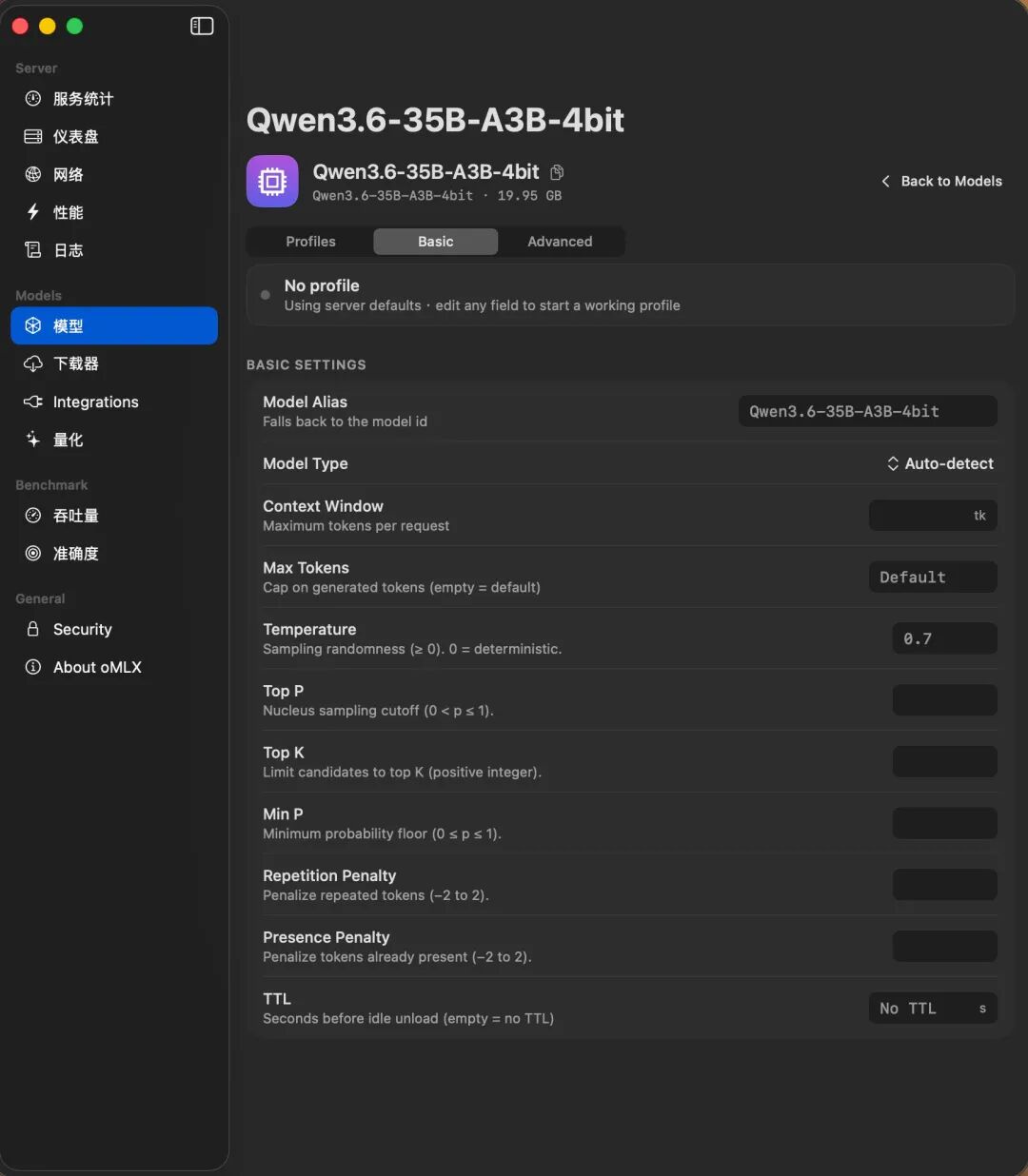Click the Context Window tk field

pyautogui.click(x=933, y=516)
